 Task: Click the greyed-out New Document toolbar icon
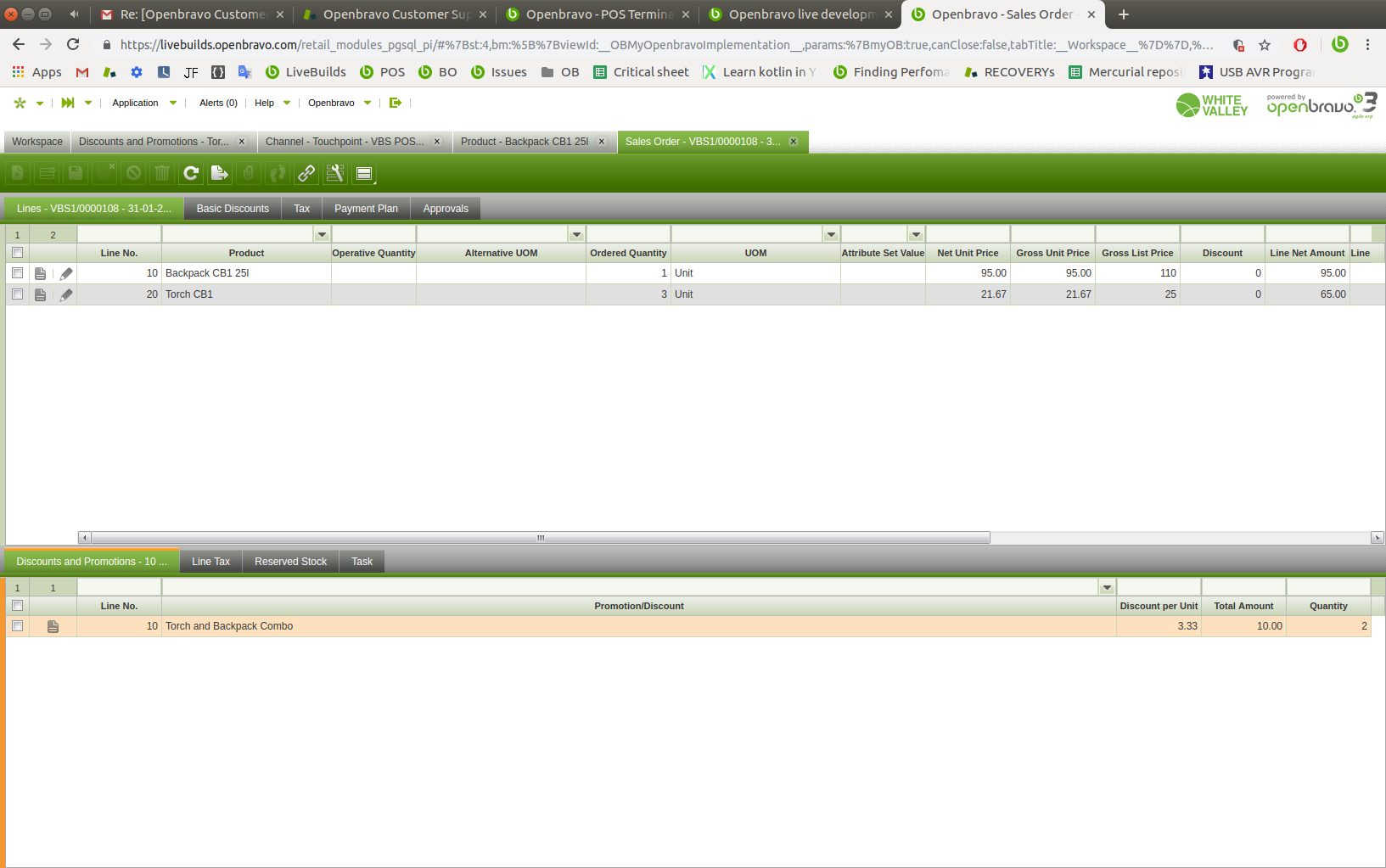tap(18, 173)
